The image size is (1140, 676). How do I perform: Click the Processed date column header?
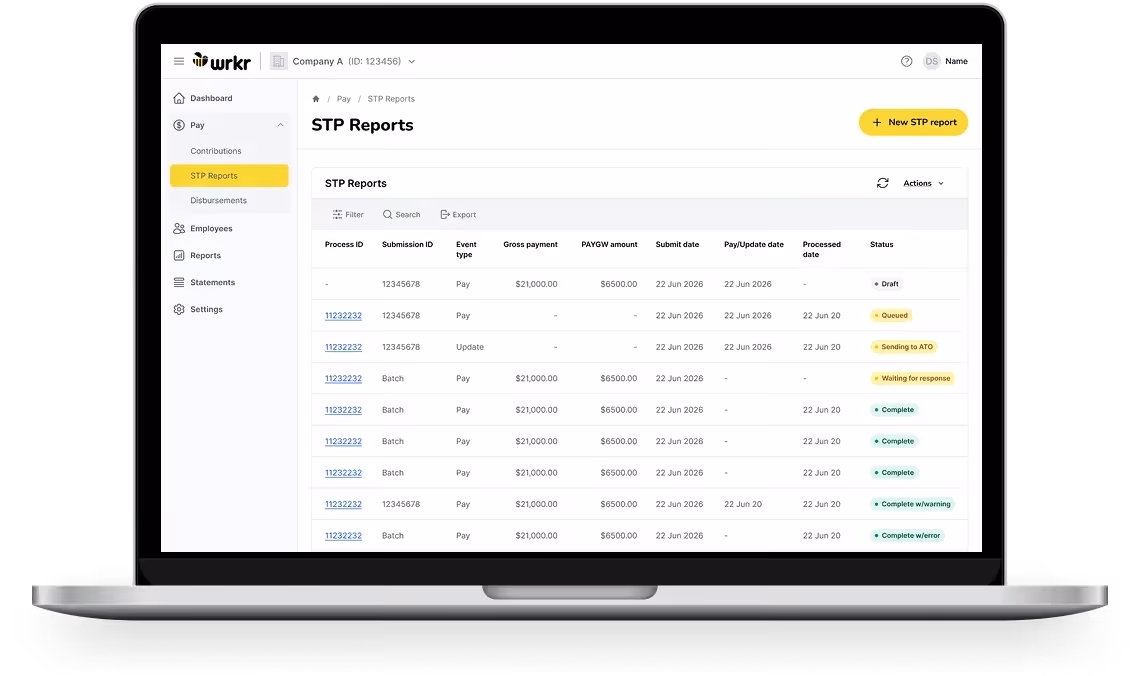[822, 249]
